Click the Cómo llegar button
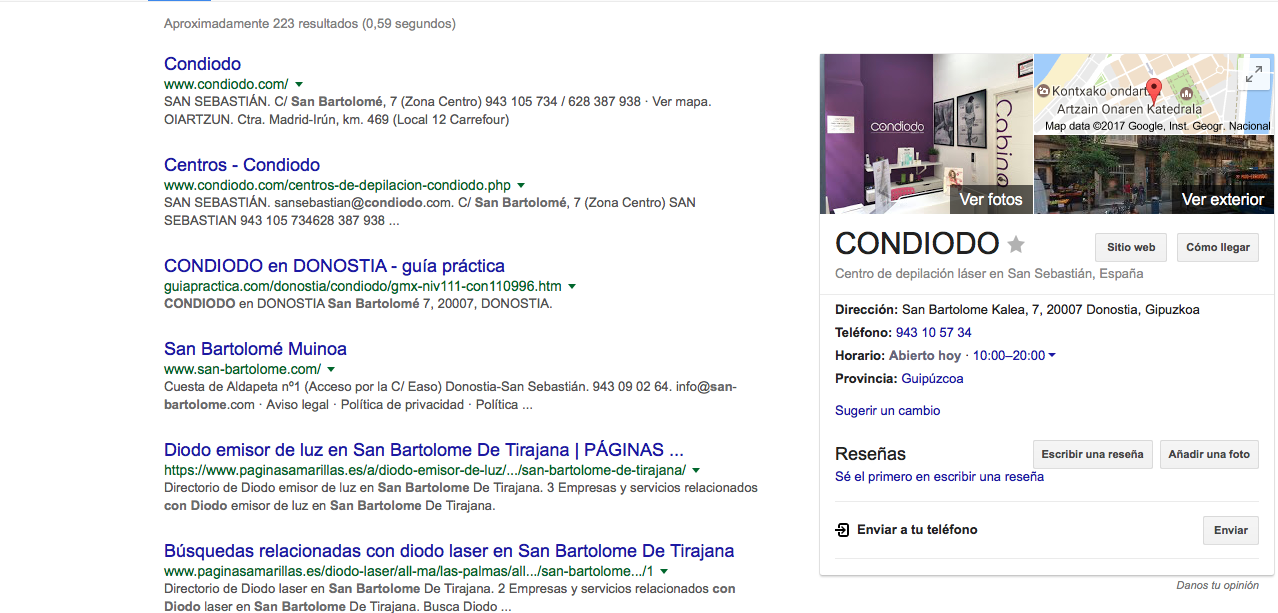1278x613 pixels. [1217, 247]
